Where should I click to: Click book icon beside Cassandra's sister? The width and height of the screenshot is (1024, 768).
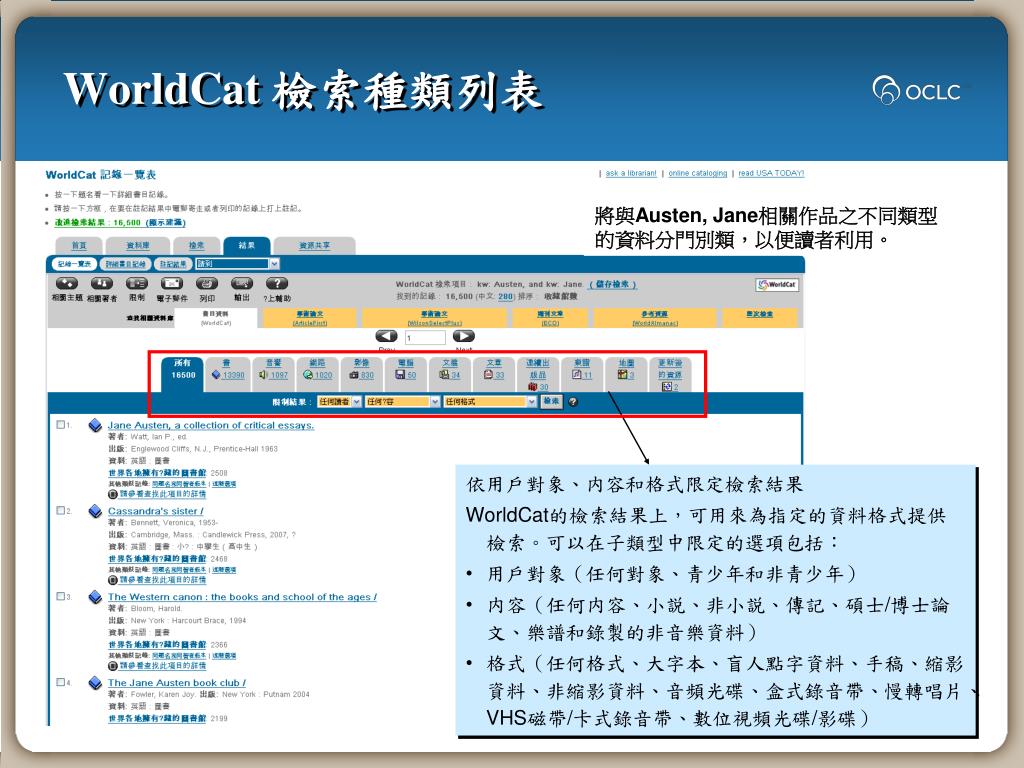(x=95, y=511)
